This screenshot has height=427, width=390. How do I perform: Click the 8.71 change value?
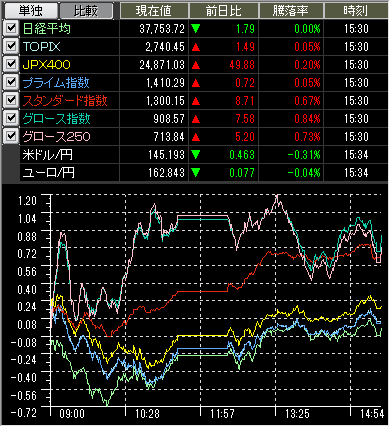(x=245, y=101)
